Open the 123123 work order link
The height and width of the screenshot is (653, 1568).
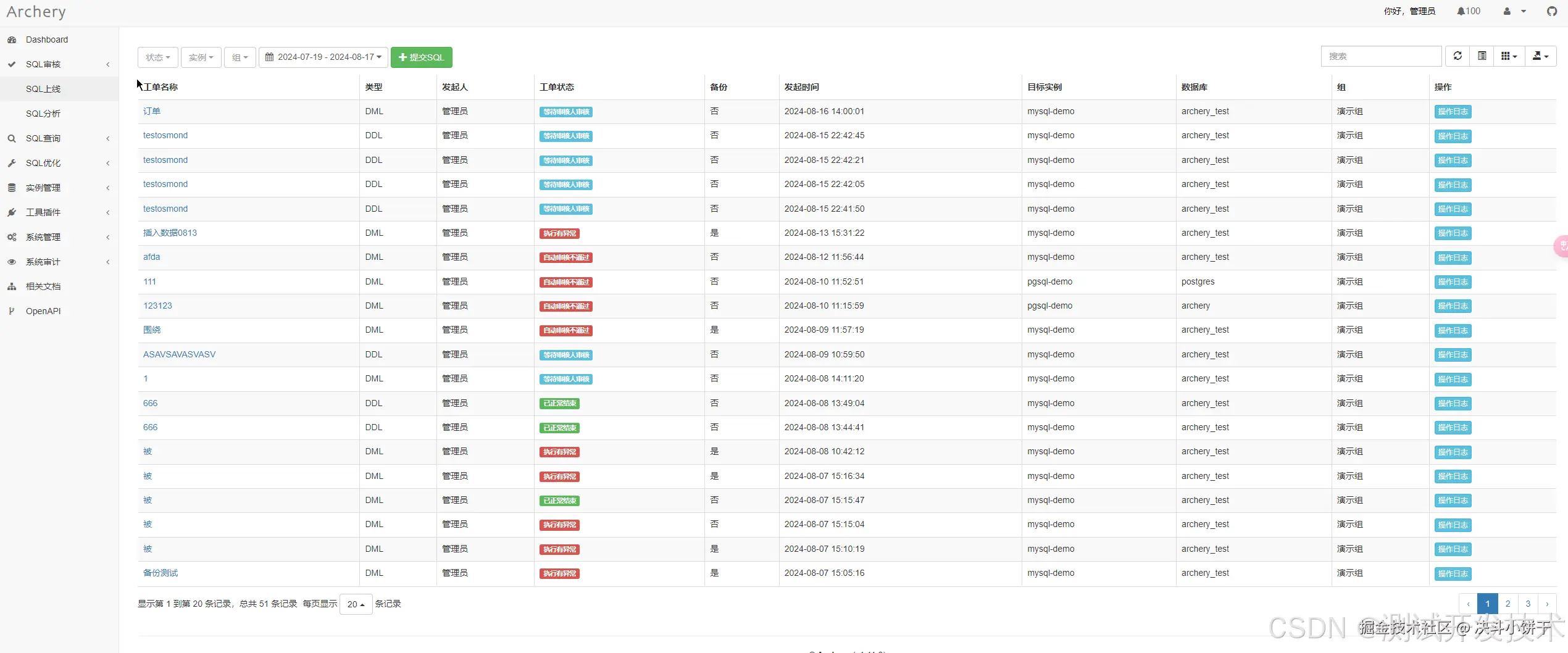pyautogui.click(x=157, y=306)
